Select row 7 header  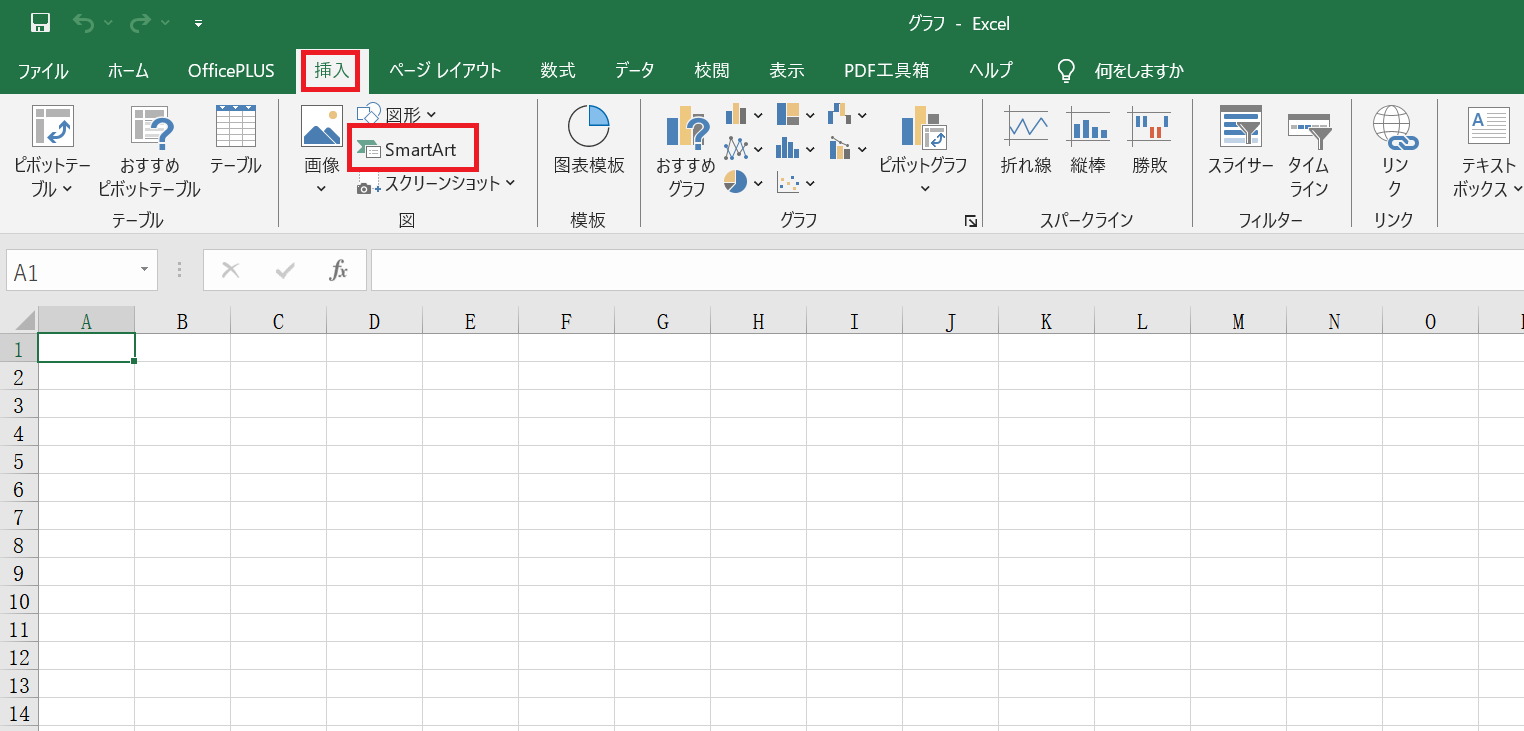pos(18,517)
